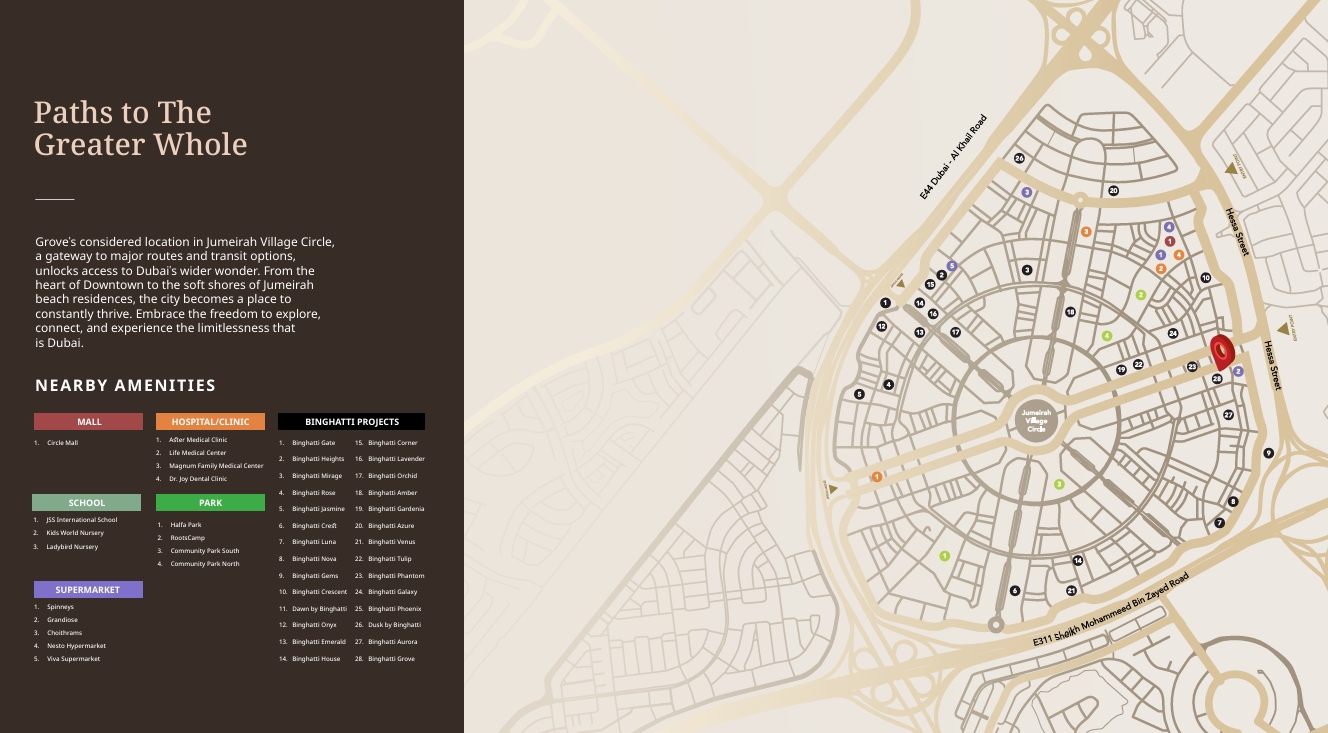Click the HOSPITAL/CLINIC legend header

point(210,422)
